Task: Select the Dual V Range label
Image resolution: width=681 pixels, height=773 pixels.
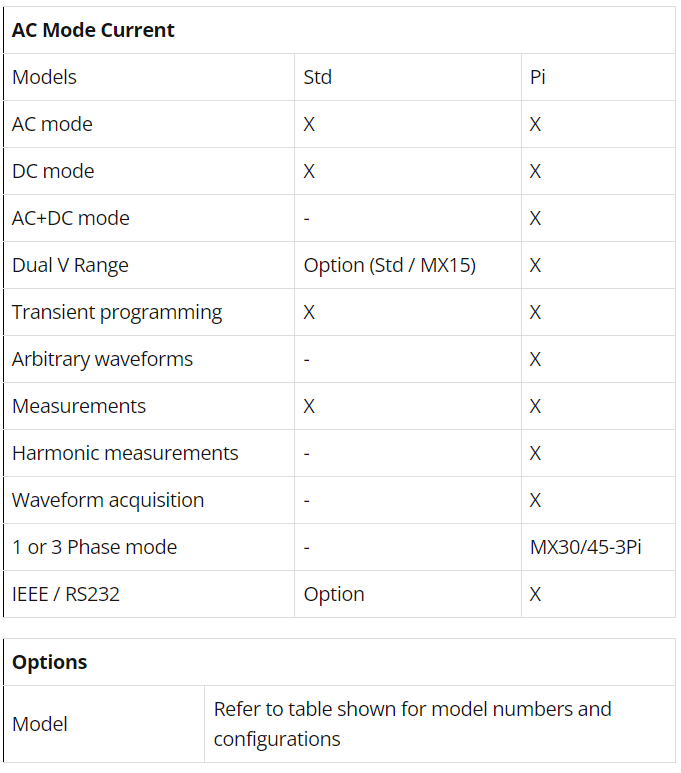Action: [x=70, y=266]
